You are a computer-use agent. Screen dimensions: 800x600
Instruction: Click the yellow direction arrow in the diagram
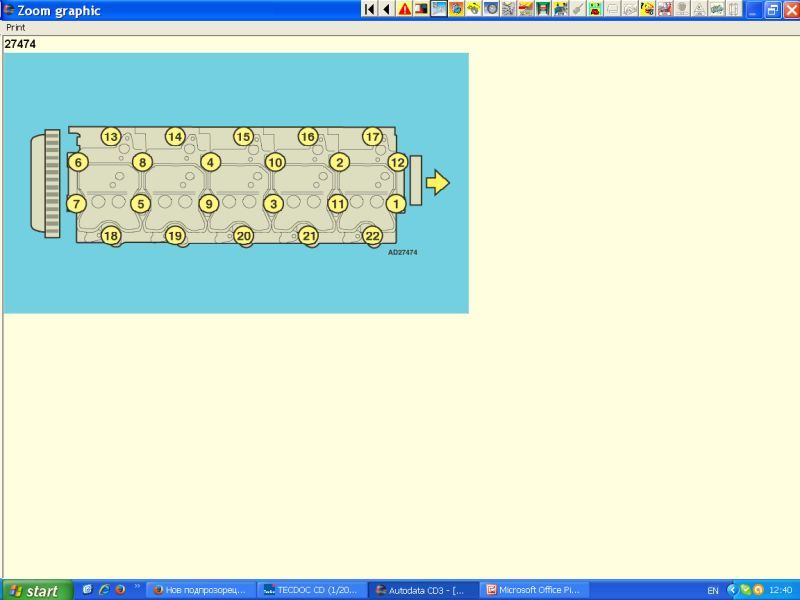(x=438, y=183)
